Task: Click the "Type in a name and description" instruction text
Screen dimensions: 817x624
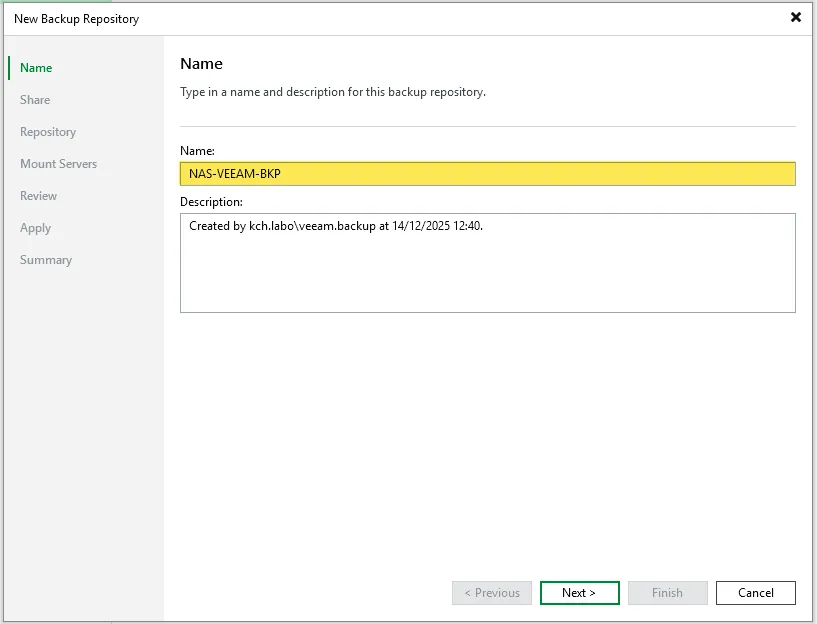Action: pyautogui.click(x=332, y=92)
